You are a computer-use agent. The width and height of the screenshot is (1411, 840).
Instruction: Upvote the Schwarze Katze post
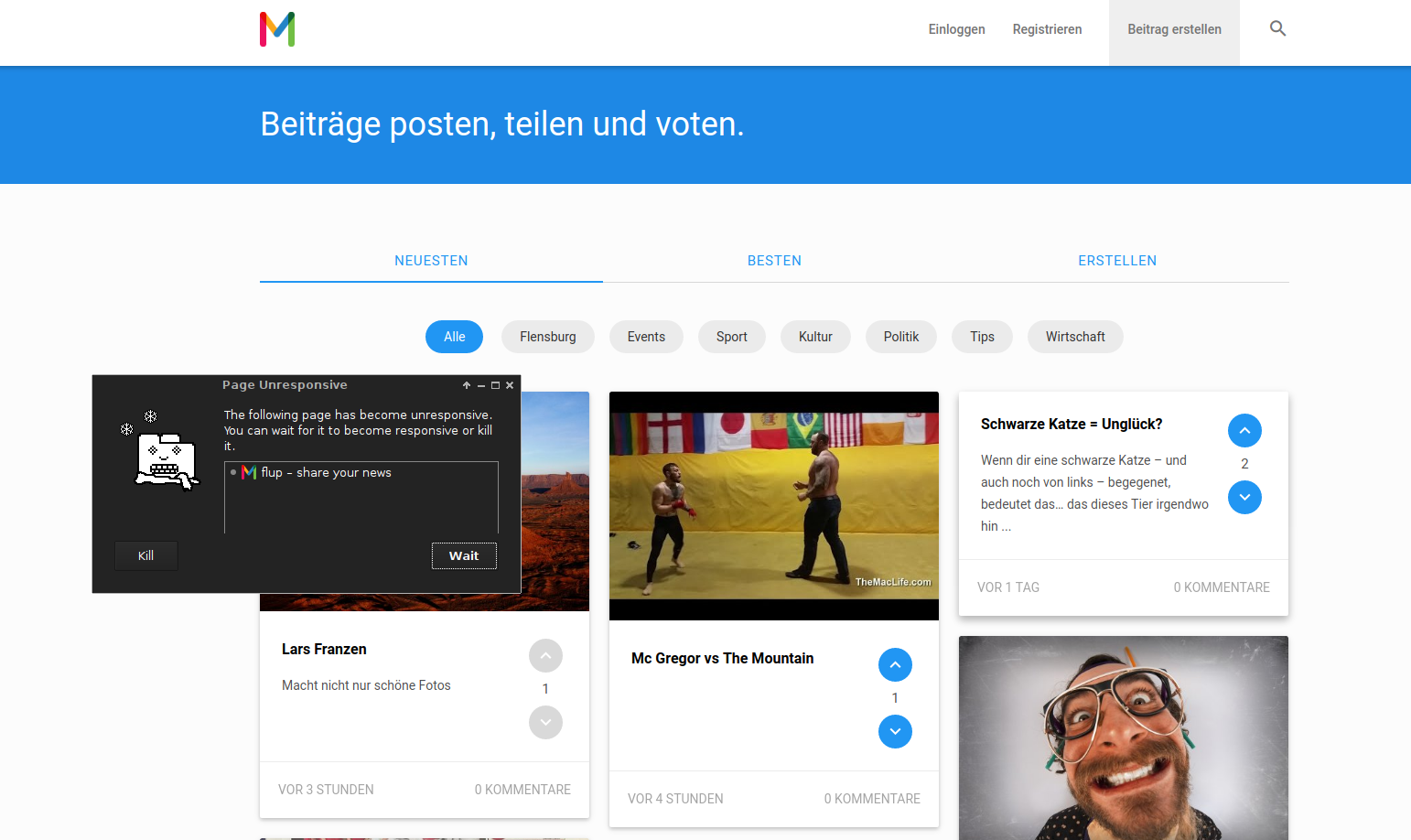tap(1244, 431)
